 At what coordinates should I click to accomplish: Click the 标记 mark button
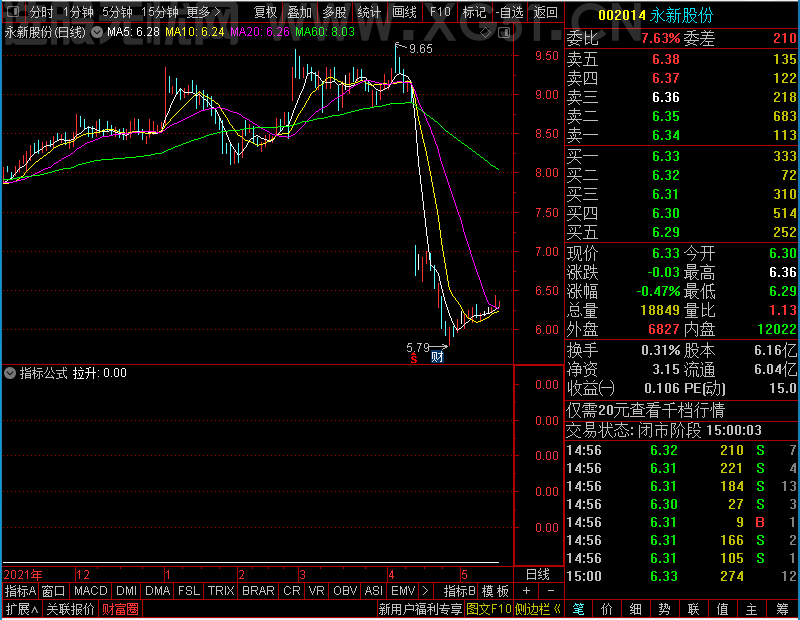474,12
